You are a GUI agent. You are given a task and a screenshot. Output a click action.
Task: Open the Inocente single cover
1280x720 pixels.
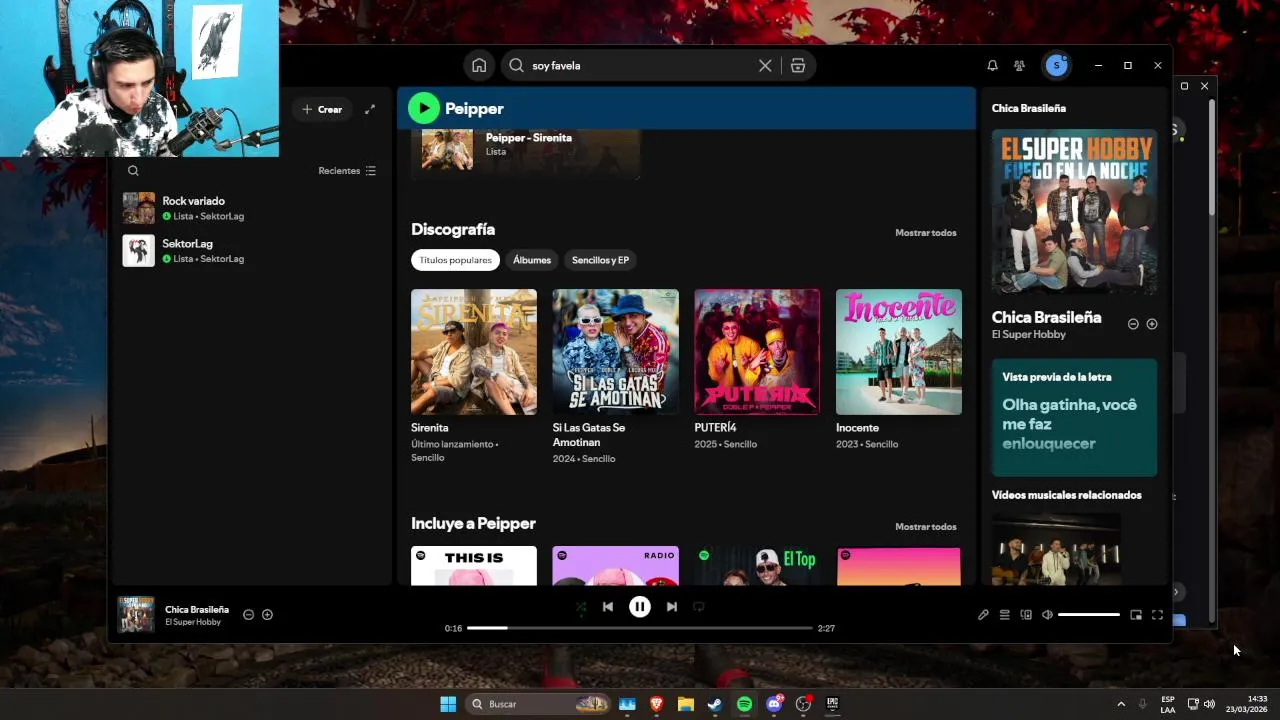tap(899, 352)
